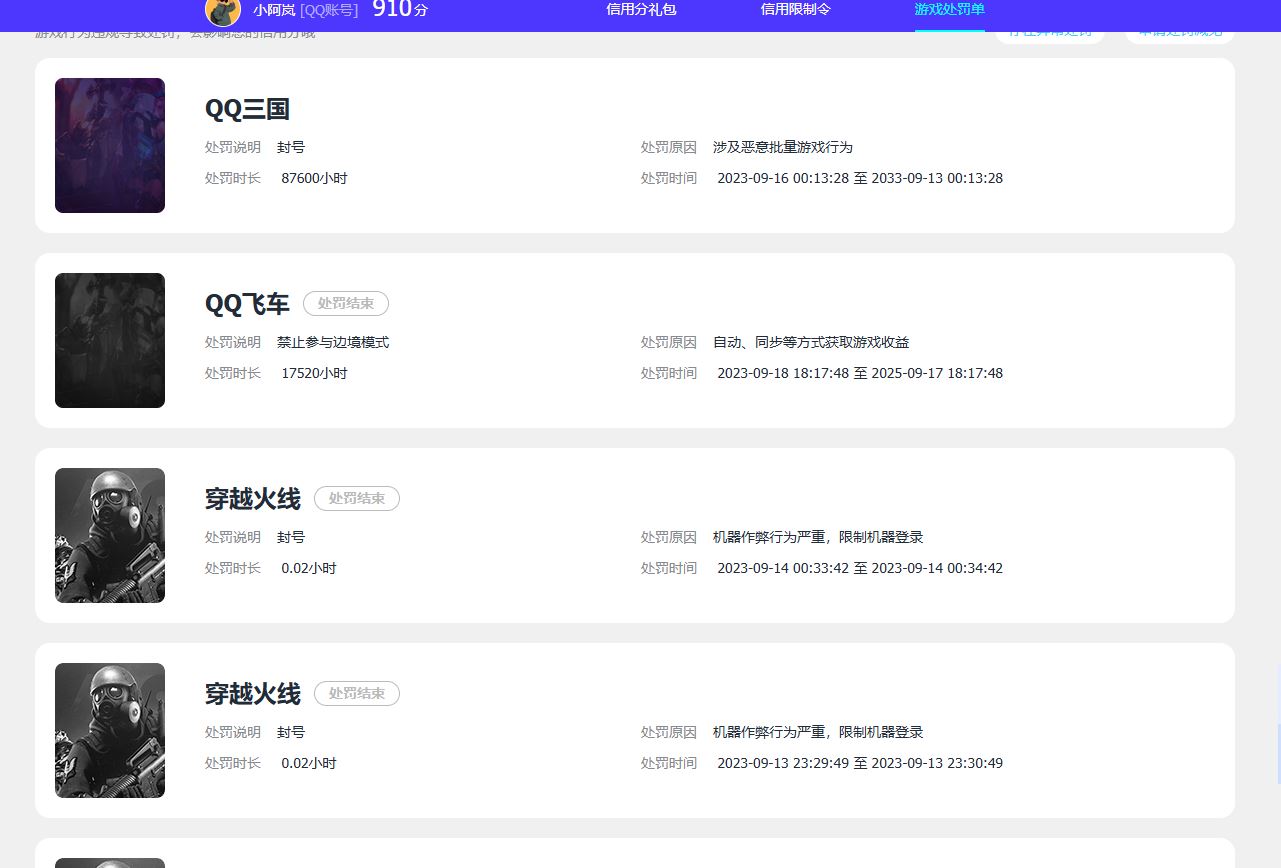Select the 游戏处罚单 tab
1281x868 pixels.
[x=949, y=10]
